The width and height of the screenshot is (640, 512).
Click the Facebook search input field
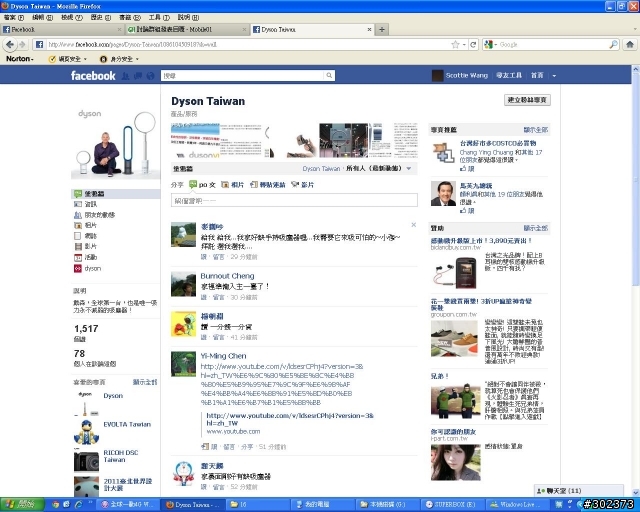pyautogui.click(x=242, y=76)
